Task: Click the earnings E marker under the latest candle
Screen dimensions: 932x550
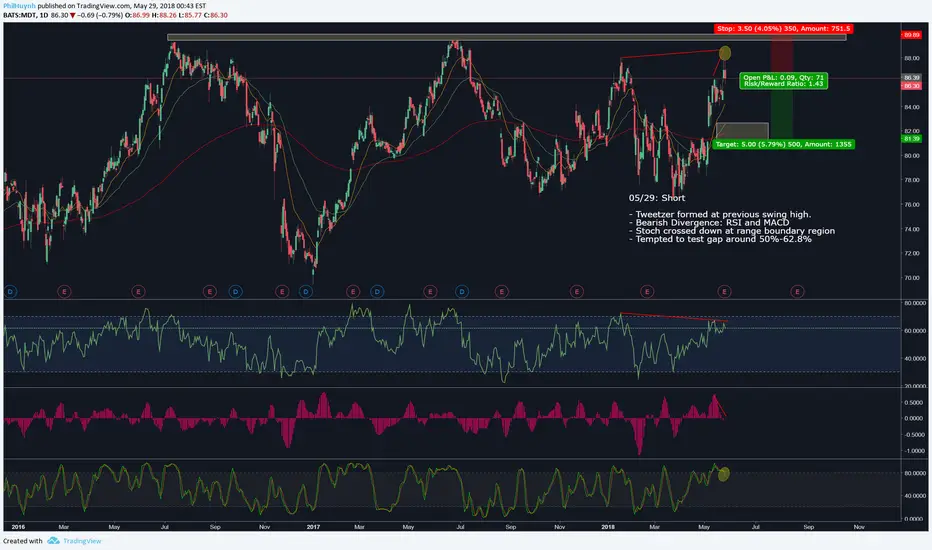Action: click(724, 291)
